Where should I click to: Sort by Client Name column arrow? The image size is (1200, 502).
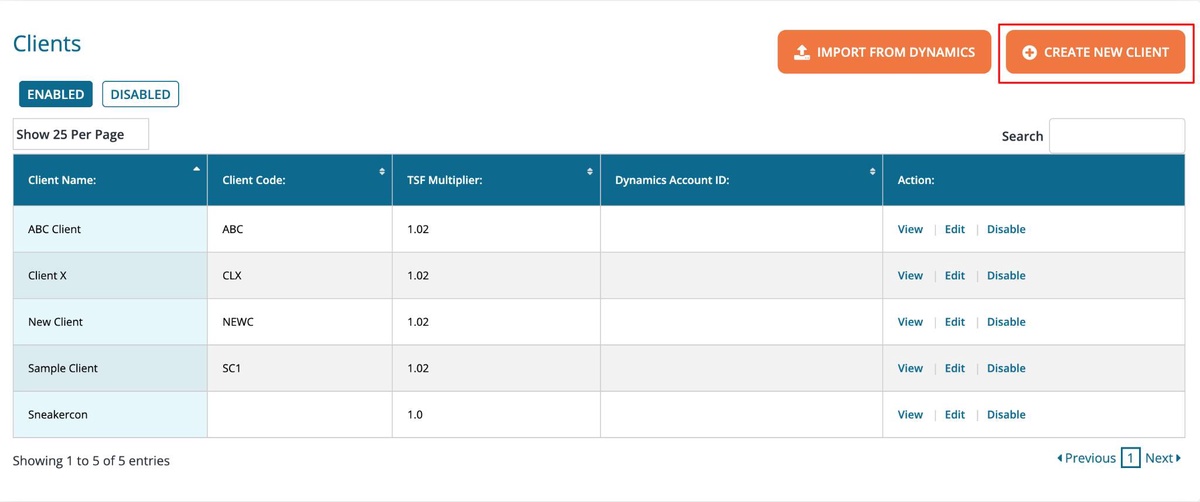(196, 170)
